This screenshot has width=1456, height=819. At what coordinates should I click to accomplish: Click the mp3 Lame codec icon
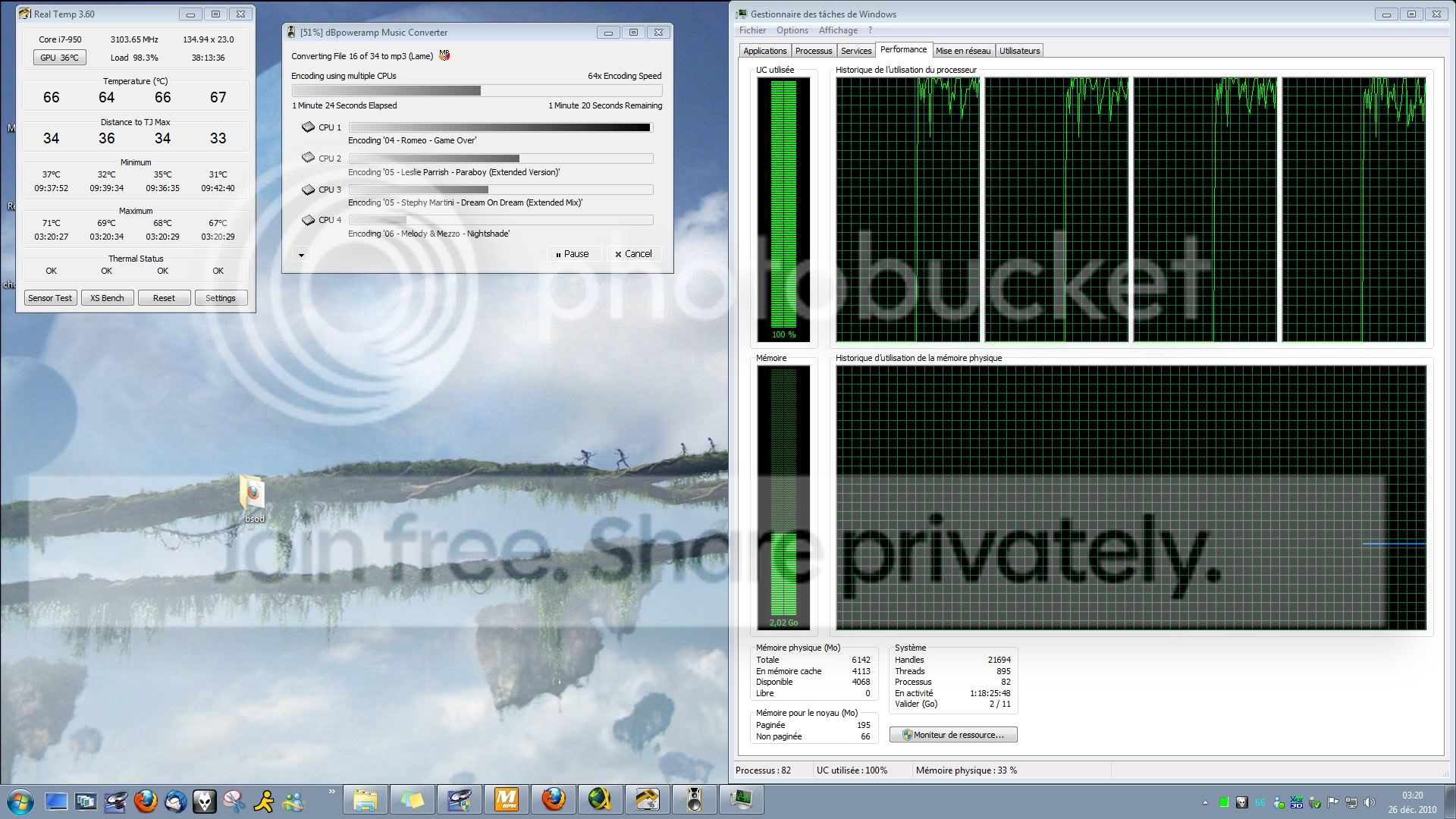[x=444, y=55]
